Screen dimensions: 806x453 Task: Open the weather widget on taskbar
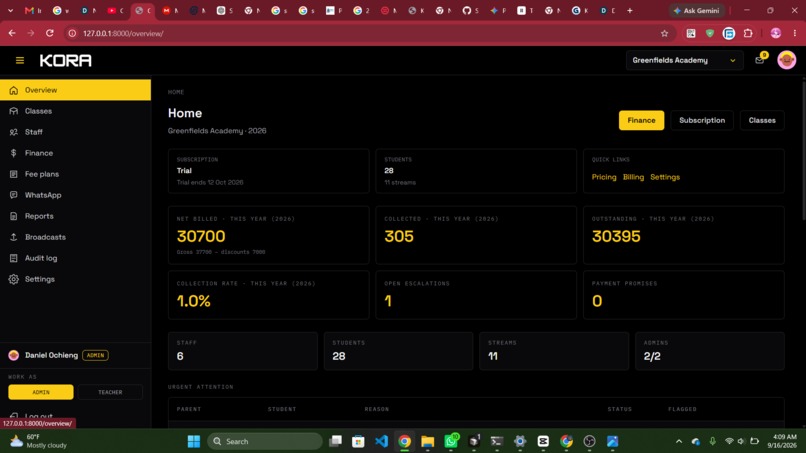click(x=39, y=441)
